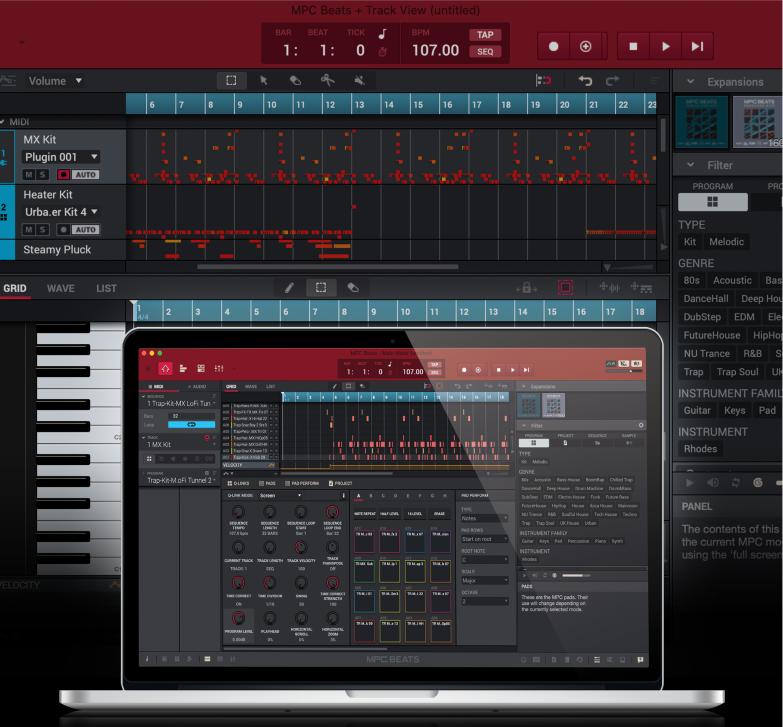
Task: Select the Steamy Pluck track
Action: tap(57, 250)
